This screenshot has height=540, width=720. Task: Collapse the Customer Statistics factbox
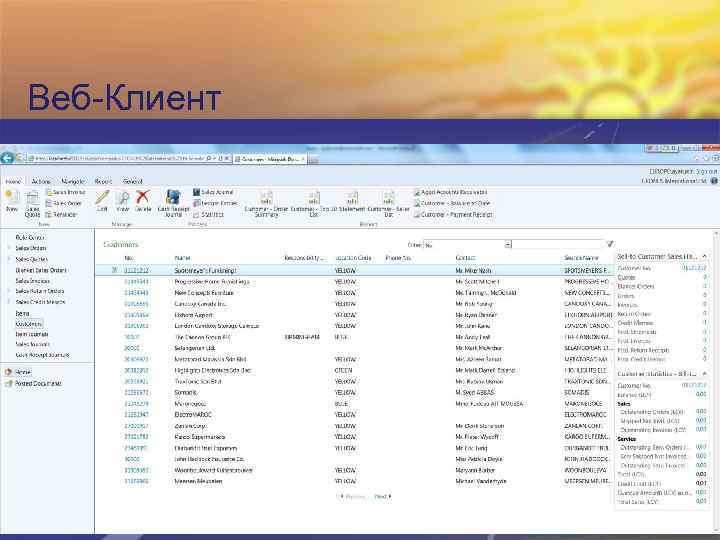[704, 374]
